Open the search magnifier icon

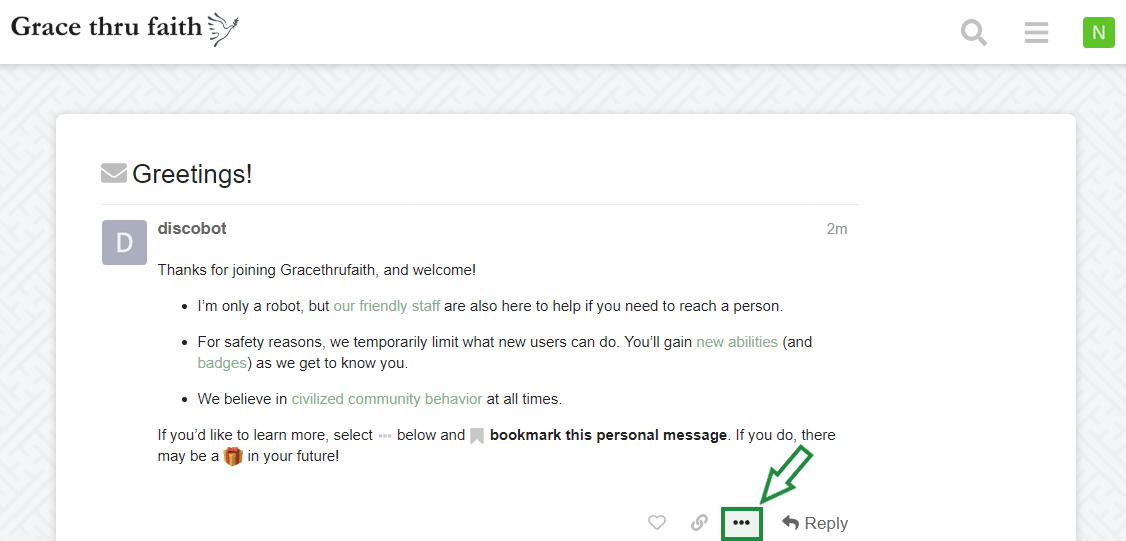[974, 32]
